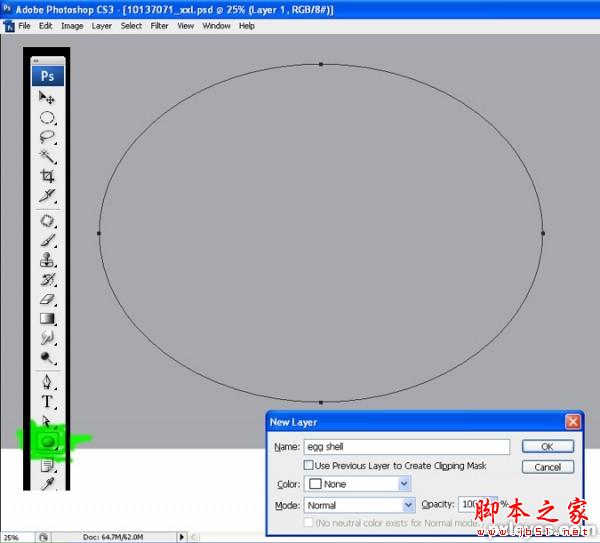Click the layer Name field 'egg shell'

(407, 447)
